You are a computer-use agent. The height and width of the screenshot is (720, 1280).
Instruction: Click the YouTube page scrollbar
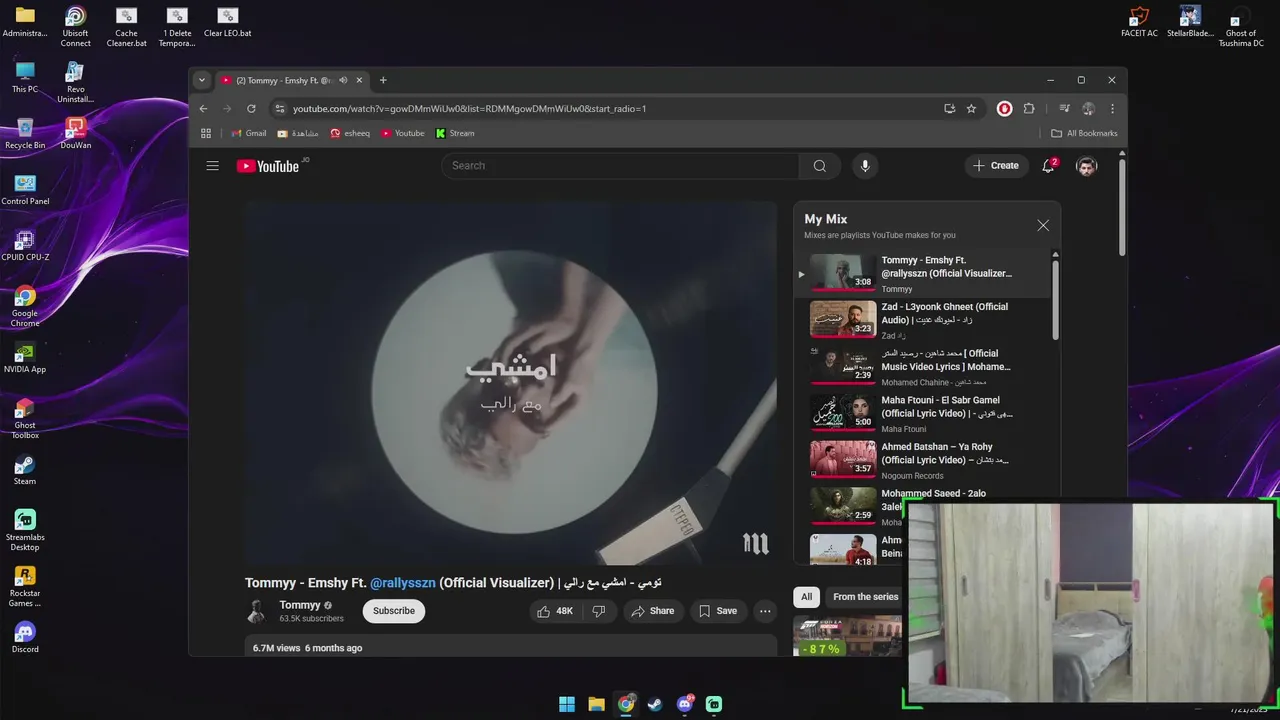1122,205
